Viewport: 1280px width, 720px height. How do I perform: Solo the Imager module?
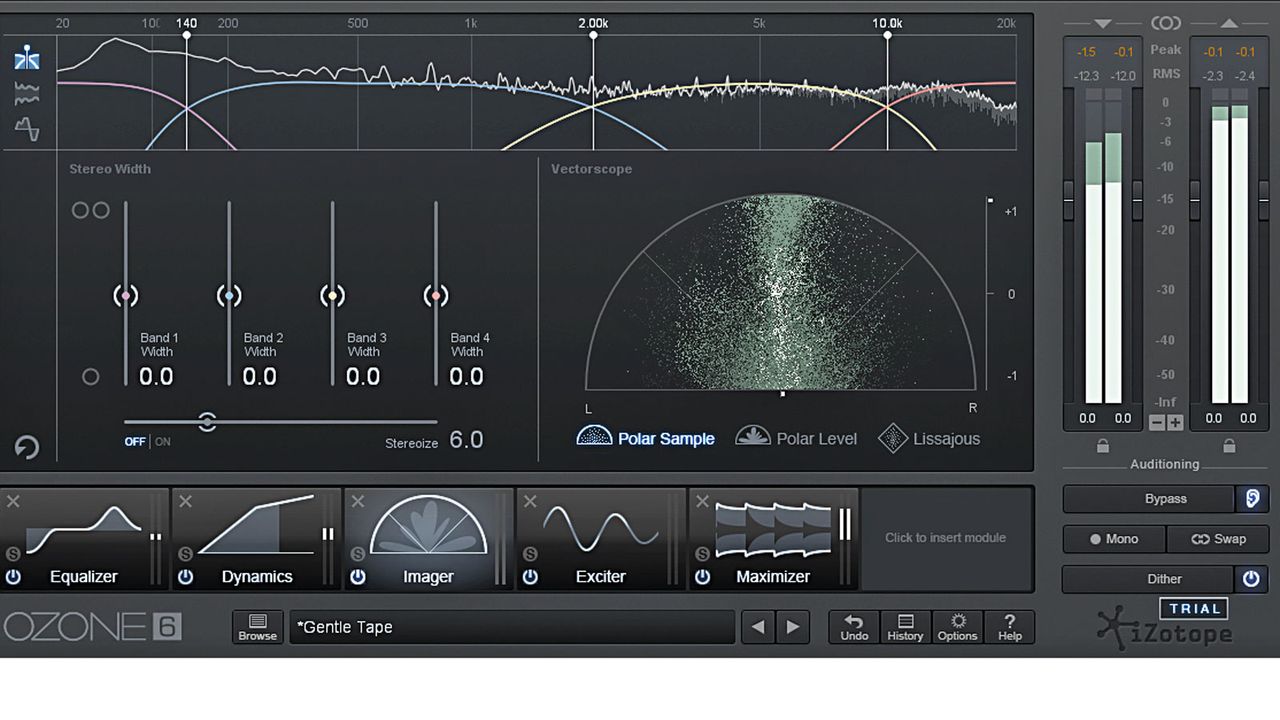[358, 553]
